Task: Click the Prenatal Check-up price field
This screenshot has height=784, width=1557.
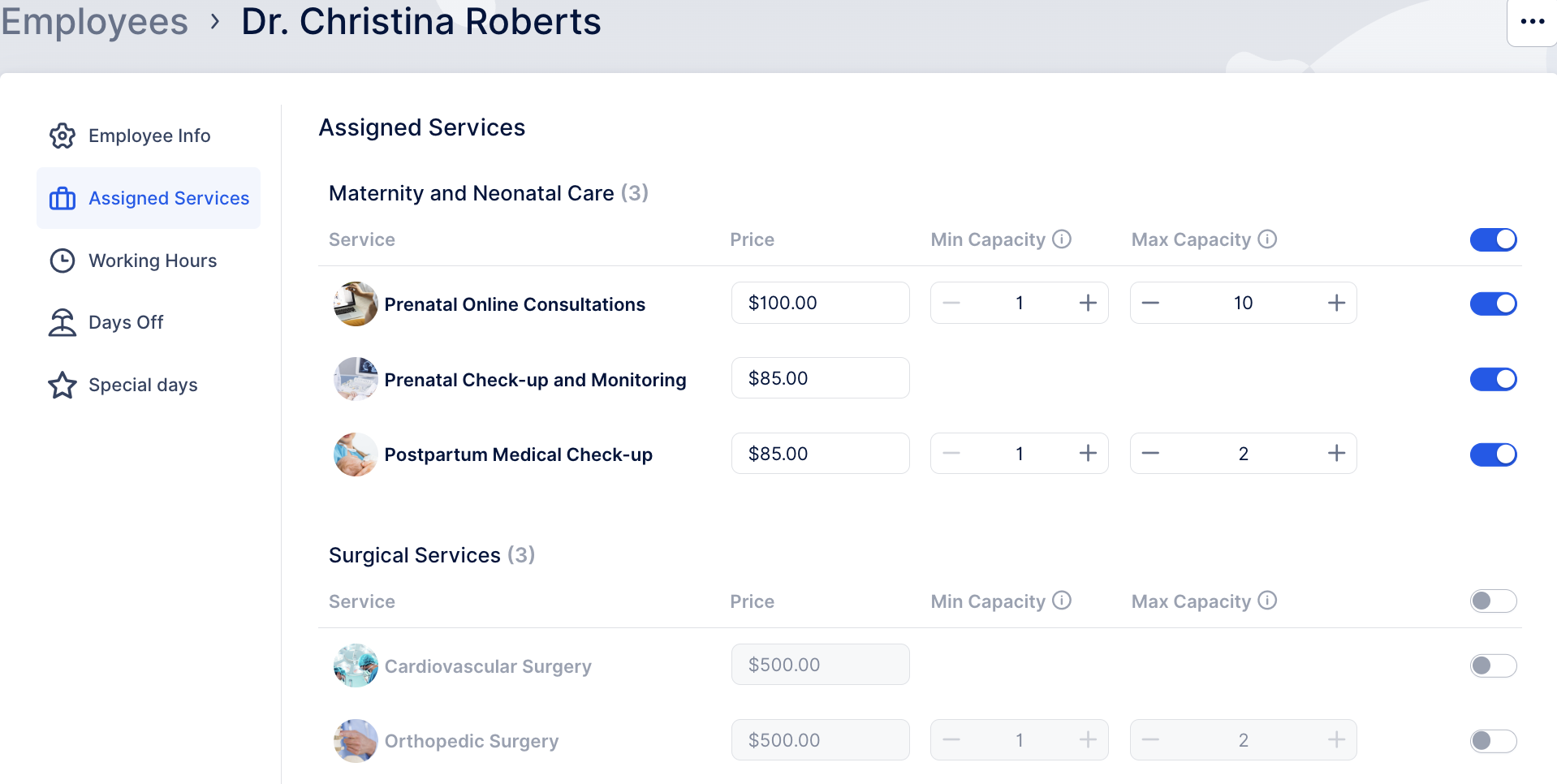Action: click(820, 378)
